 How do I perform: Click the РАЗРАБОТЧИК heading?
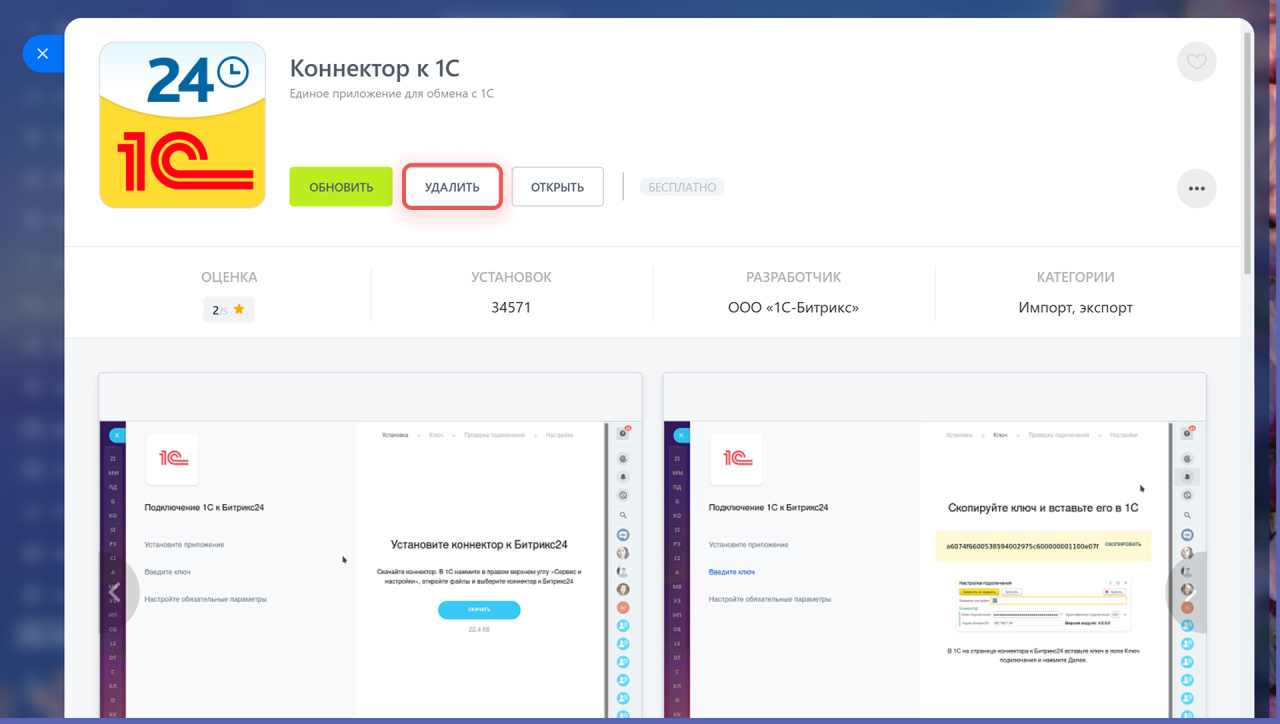(793, 277)
